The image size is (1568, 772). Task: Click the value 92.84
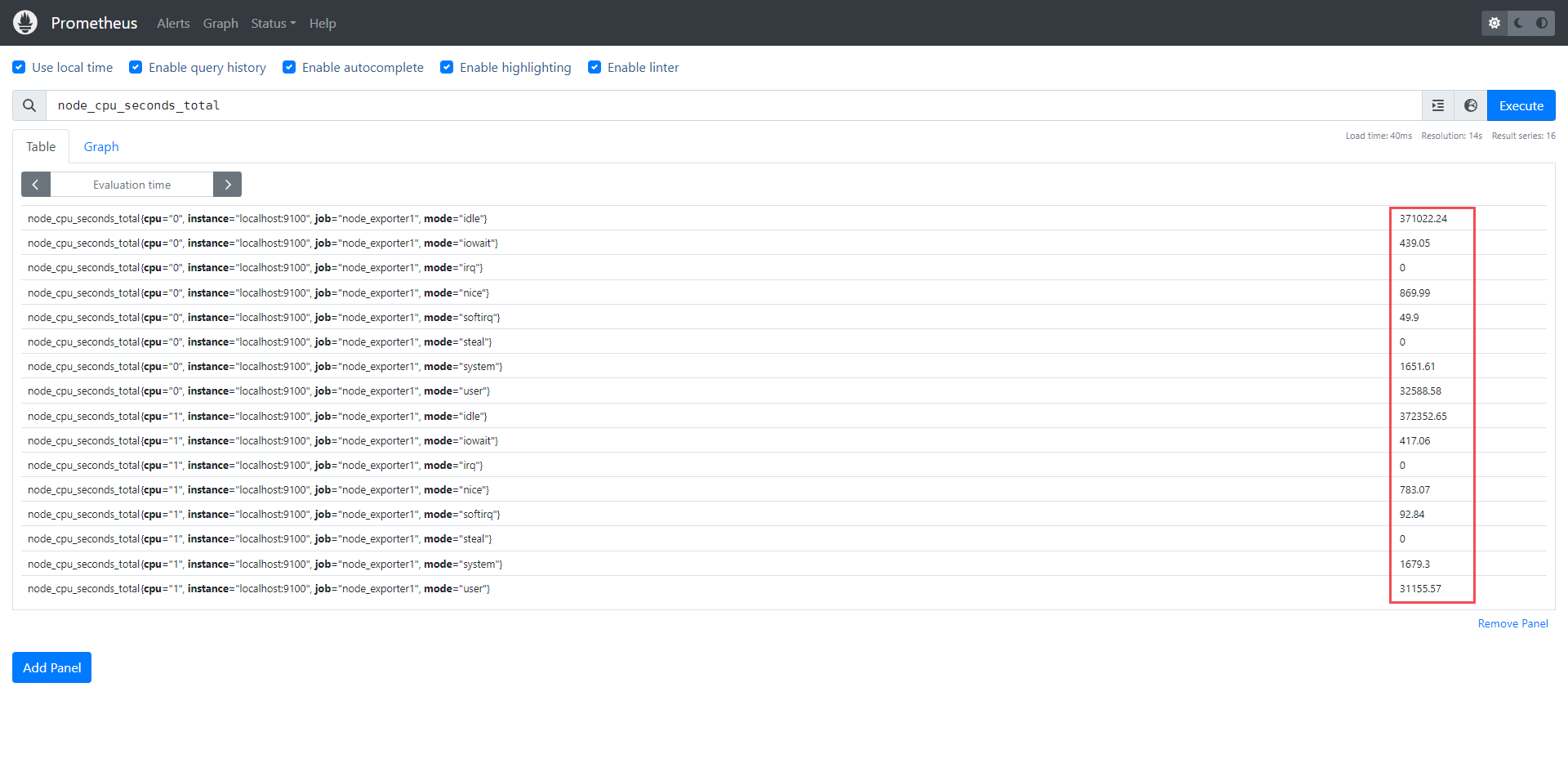pos(1412,514)
